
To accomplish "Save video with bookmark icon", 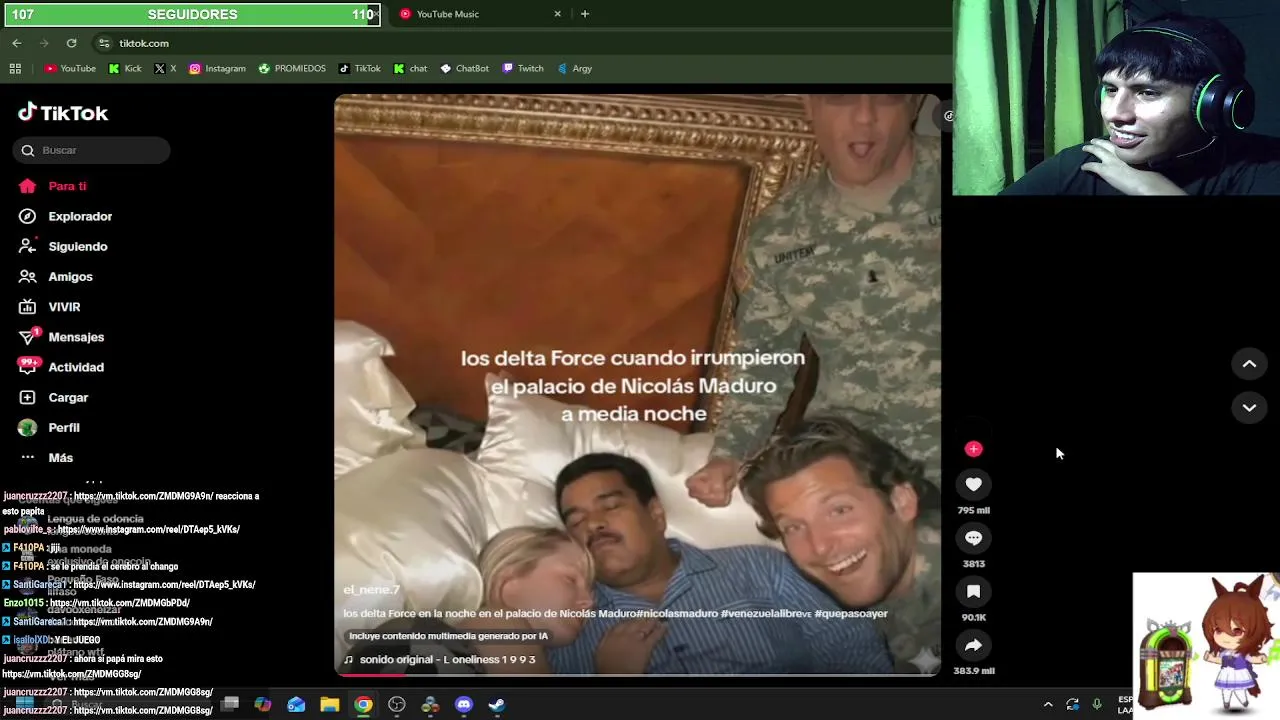I will (973, 592).
